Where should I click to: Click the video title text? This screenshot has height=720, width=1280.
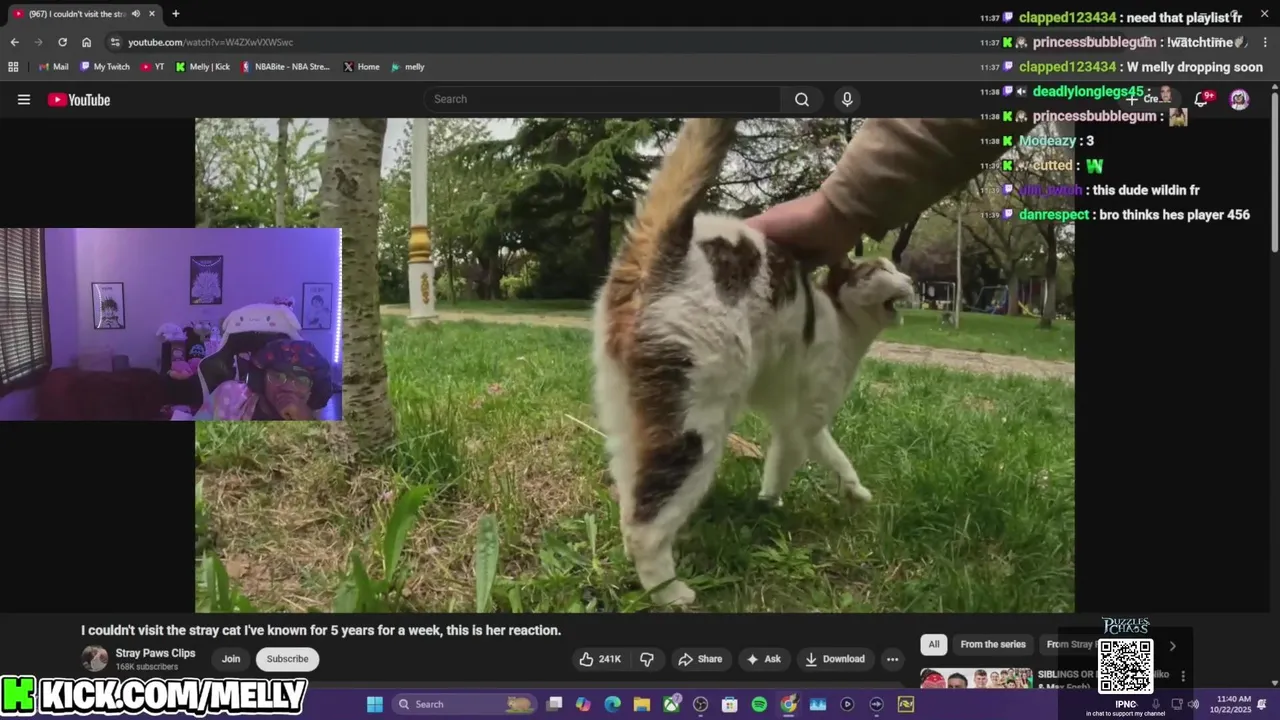click(x=321, y=630)
